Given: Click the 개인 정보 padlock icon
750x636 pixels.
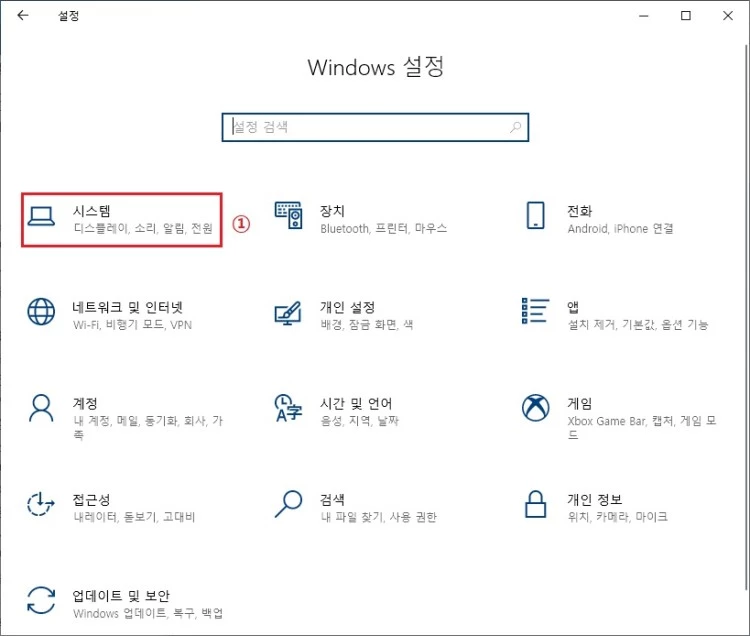Looking at the screenshot, I should coord(535,504).
